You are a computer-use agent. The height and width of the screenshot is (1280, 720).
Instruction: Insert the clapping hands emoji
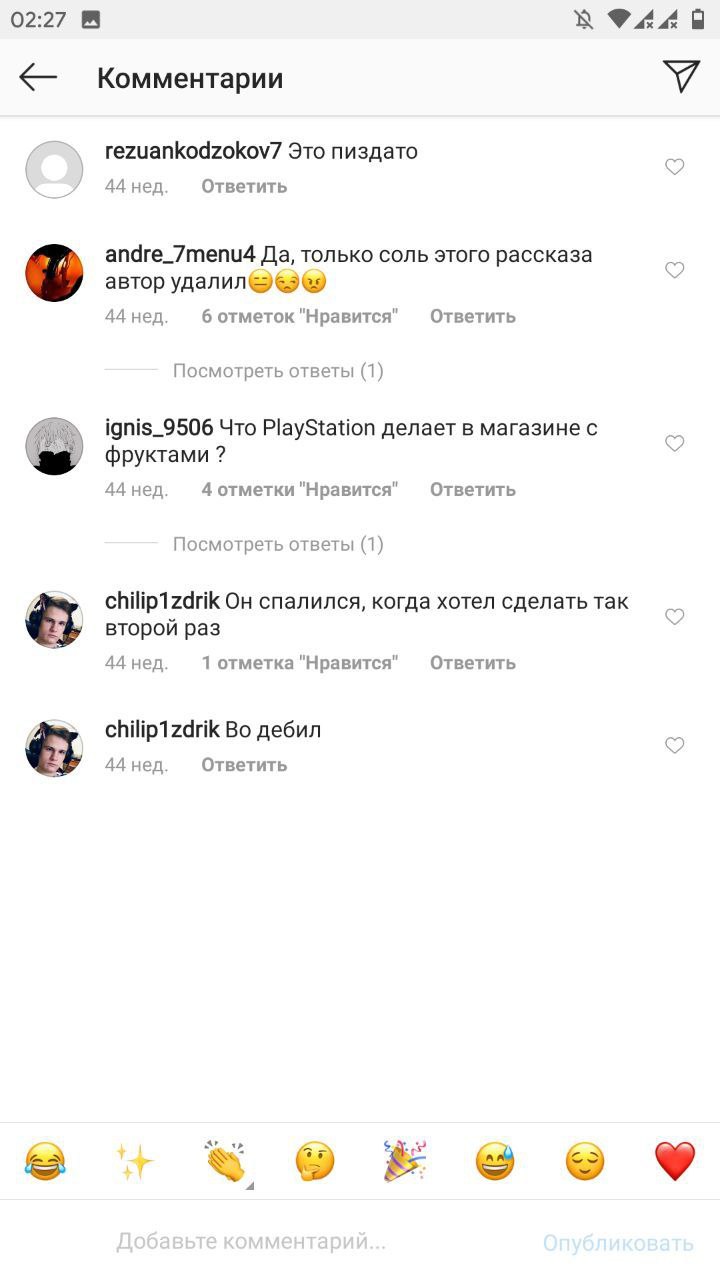225,1161
